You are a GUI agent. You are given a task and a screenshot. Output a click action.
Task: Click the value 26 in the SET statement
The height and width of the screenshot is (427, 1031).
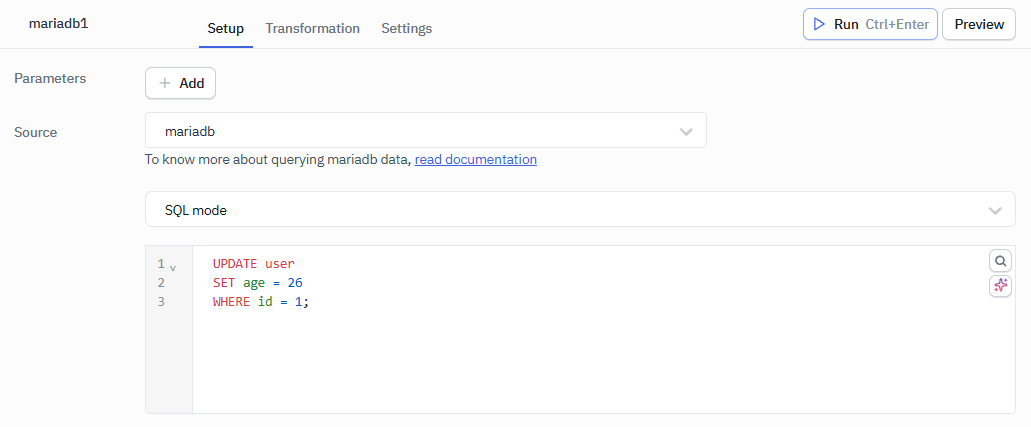[294, 283]
